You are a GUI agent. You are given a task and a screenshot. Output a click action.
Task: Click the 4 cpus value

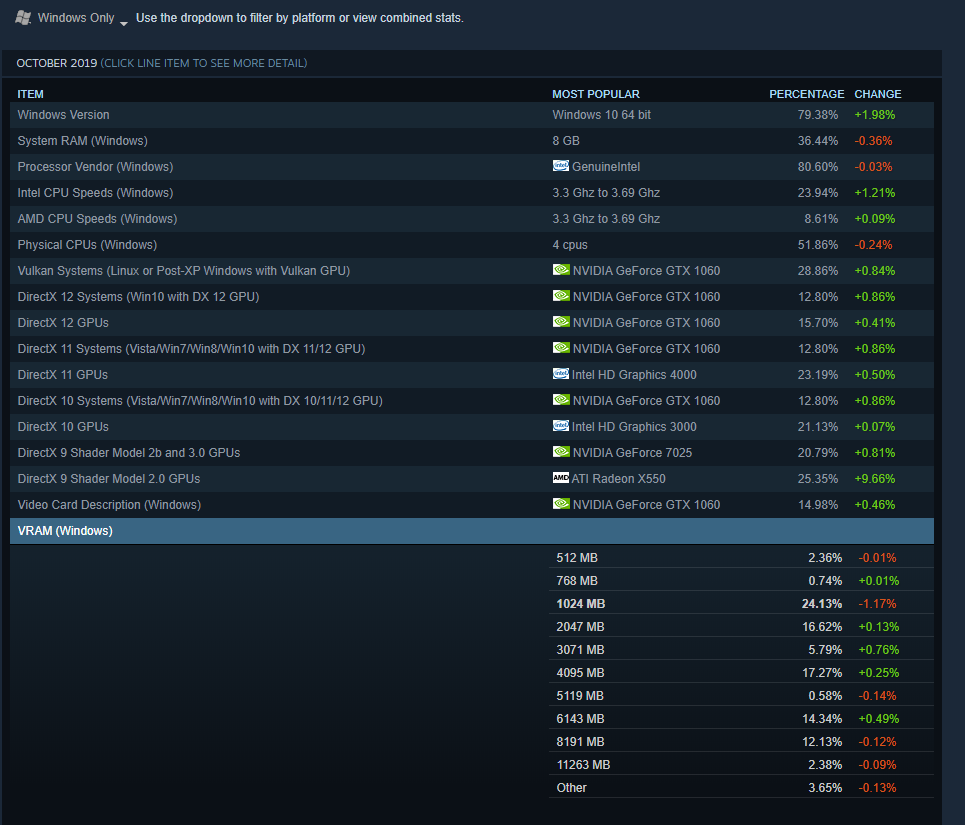[x=570, y=245]
